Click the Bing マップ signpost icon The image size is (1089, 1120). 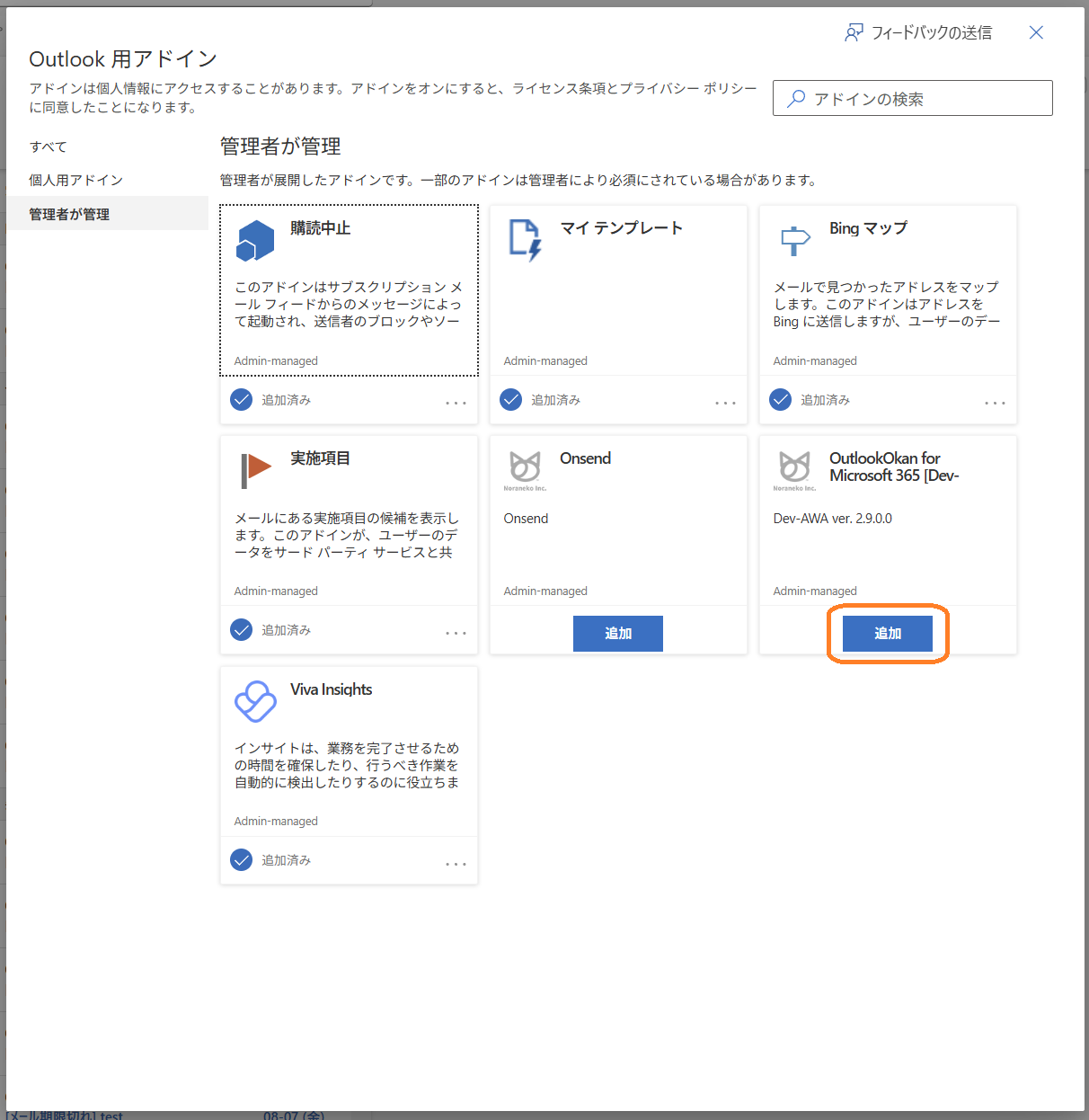click(795, 240)
